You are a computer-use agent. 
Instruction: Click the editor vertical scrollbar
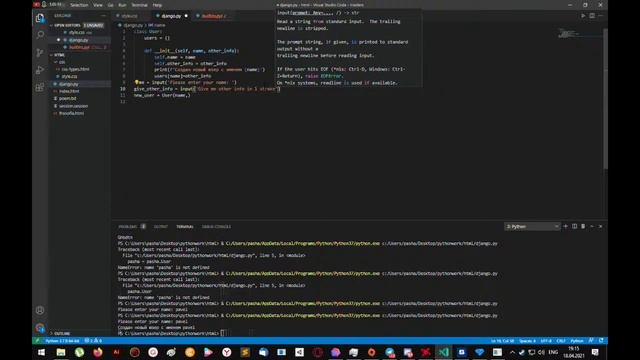605,98
